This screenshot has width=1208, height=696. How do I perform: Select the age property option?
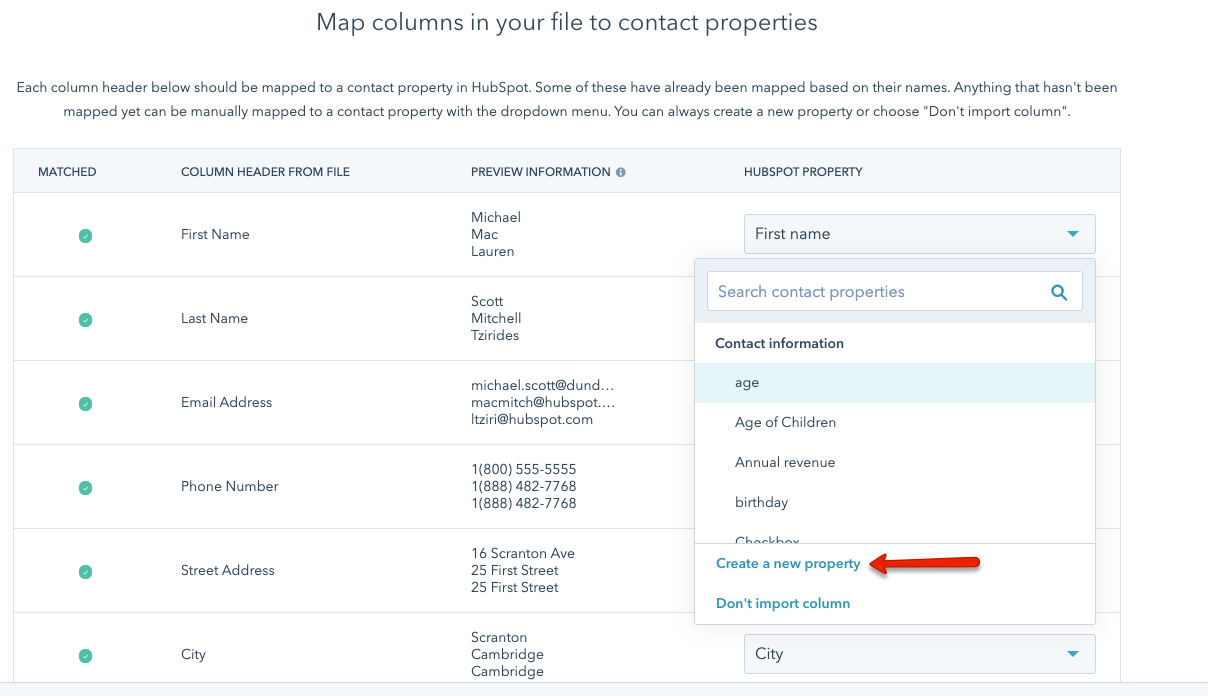tap(747, 383)
